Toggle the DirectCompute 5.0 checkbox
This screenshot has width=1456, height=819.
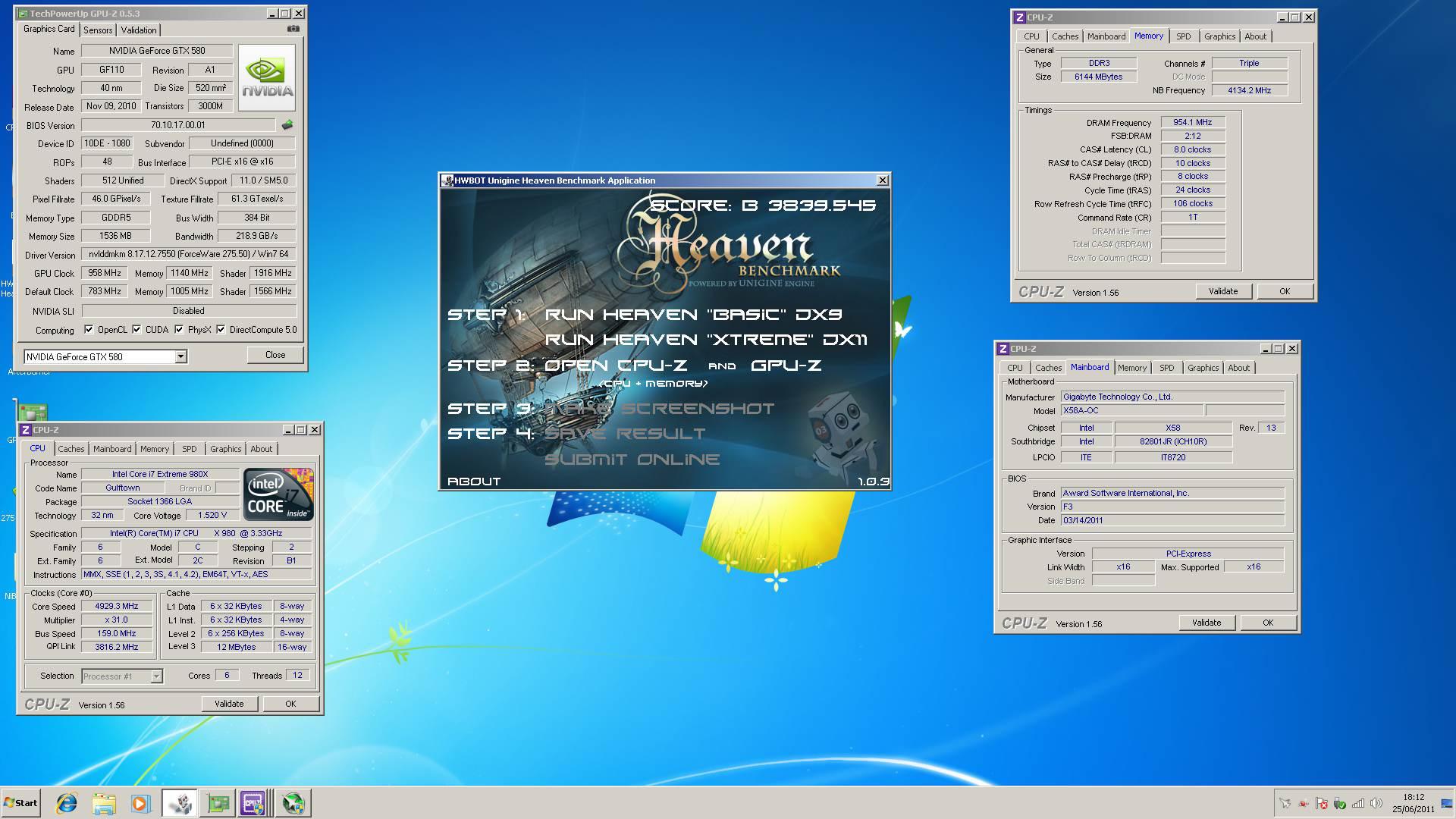221,330
